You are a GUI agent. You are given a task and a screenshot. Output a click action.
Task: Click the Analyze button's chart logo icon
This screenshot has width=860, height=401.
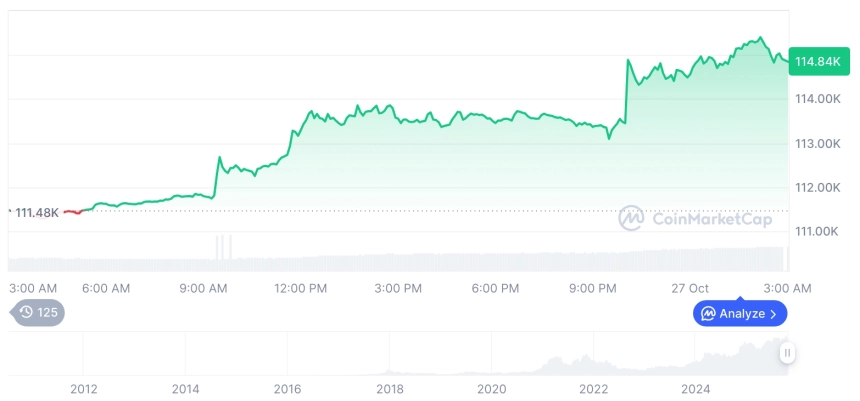[x=708, y=314]
